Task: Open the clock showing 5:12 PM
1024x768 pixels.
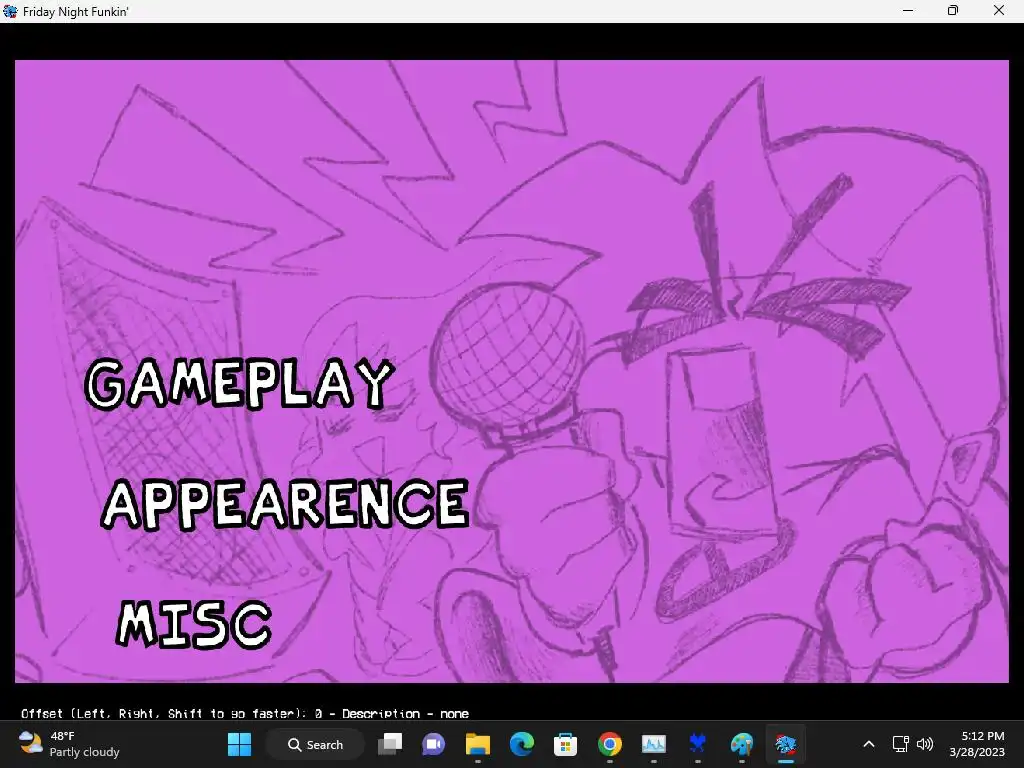Action: coord(978,744)
